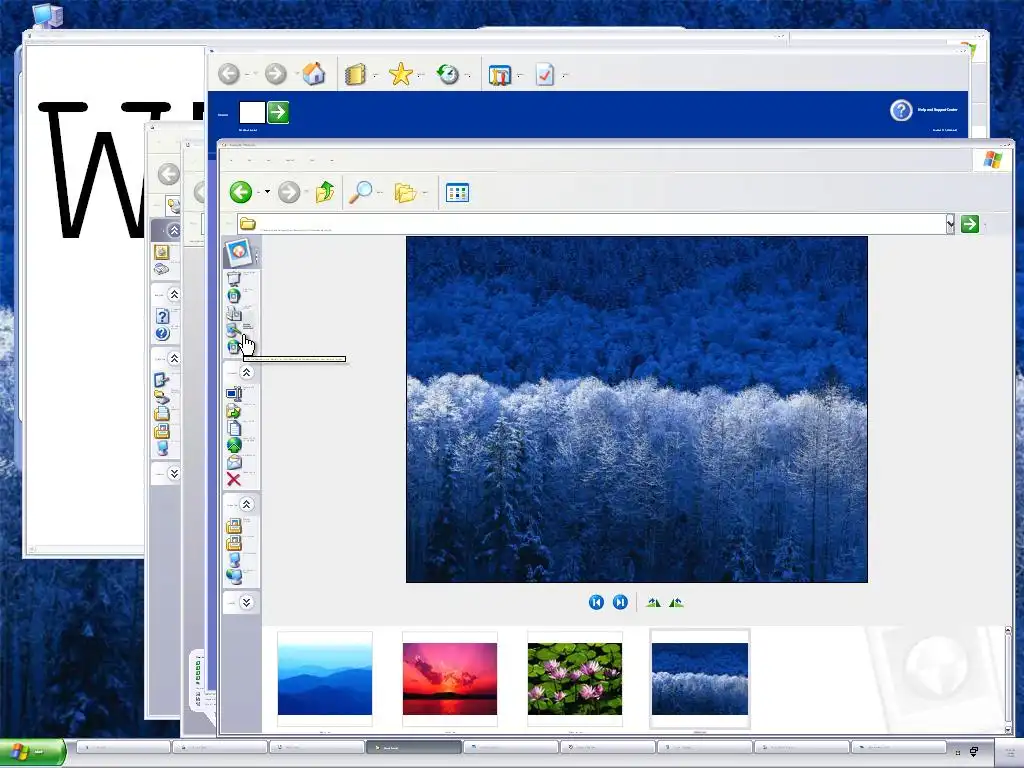
Task: Collapse Other Places in rear Explorer window
Action: [x=174, y=358]
